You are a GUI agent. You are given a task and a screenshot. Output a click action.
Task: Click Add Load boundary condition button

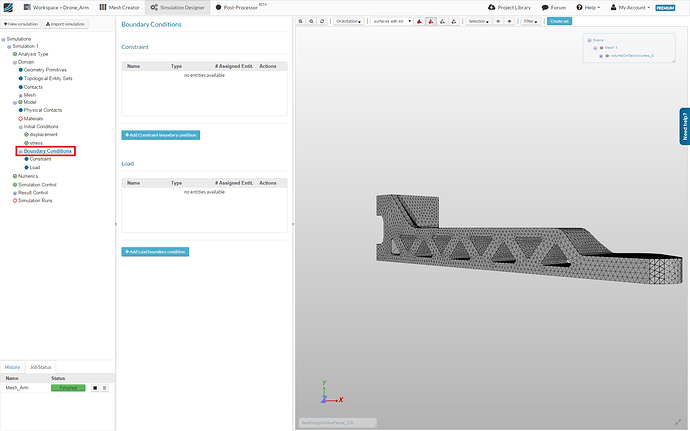[155, 251]
